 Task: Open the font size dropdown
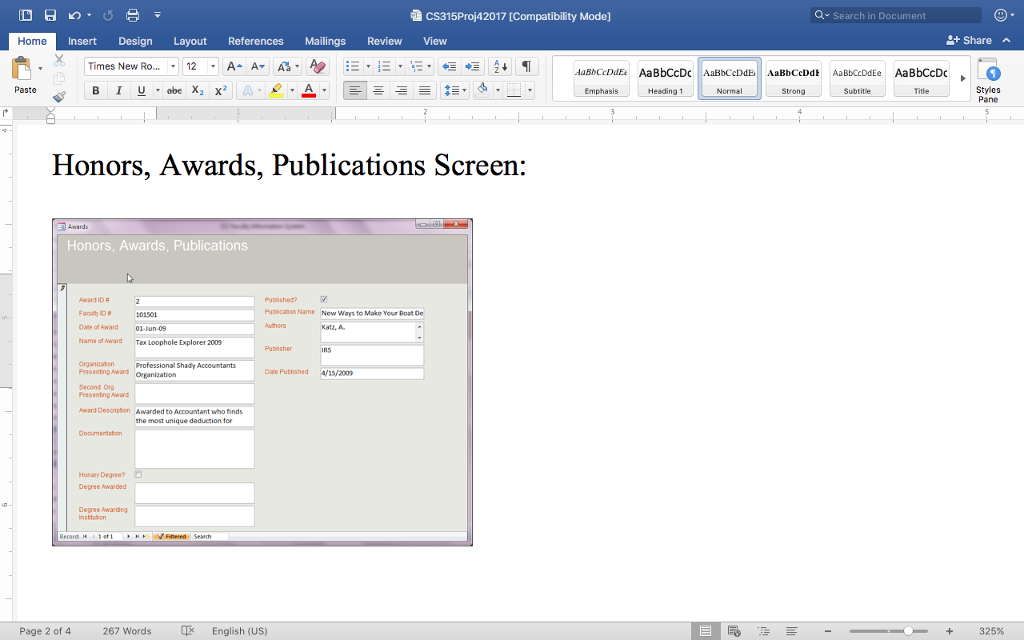click(x=214, y=66)
